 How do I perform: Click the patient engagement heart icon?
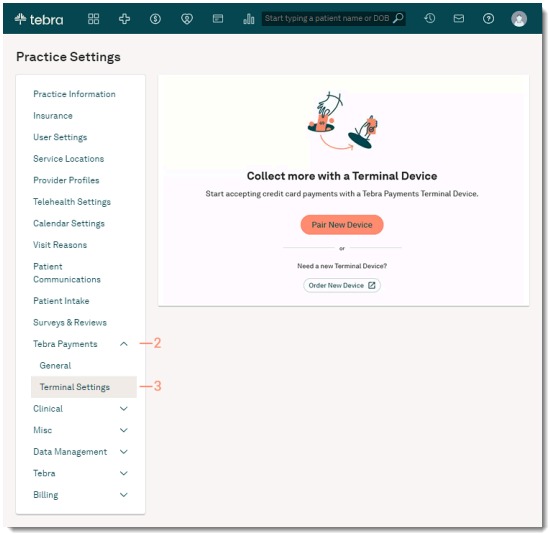[187, 19]
